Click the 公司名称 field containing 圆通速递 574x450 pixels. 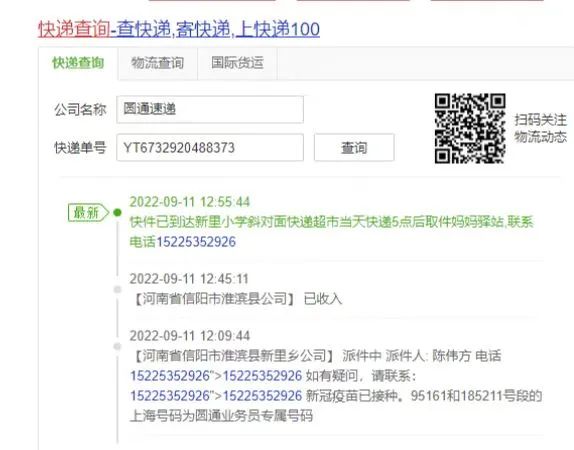click(x=210, y=109)
